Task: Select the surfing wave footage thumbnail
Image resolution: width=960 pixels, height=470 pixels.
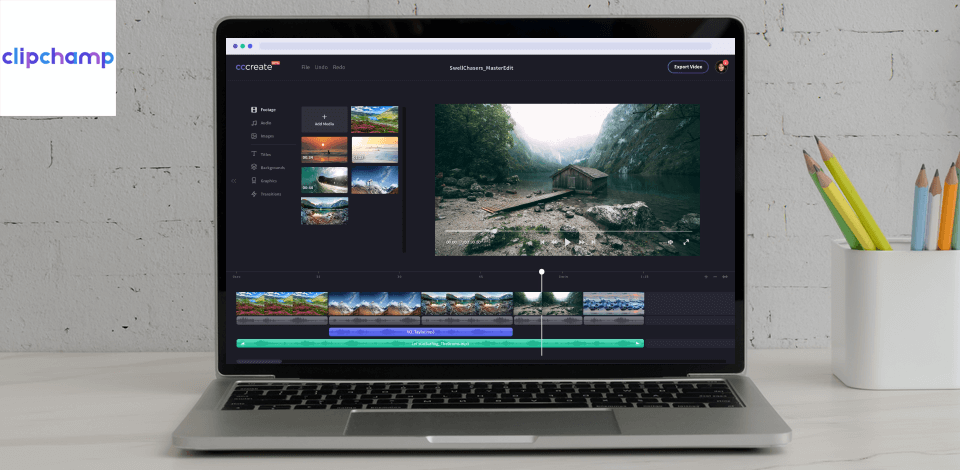Action: [324, 179]
